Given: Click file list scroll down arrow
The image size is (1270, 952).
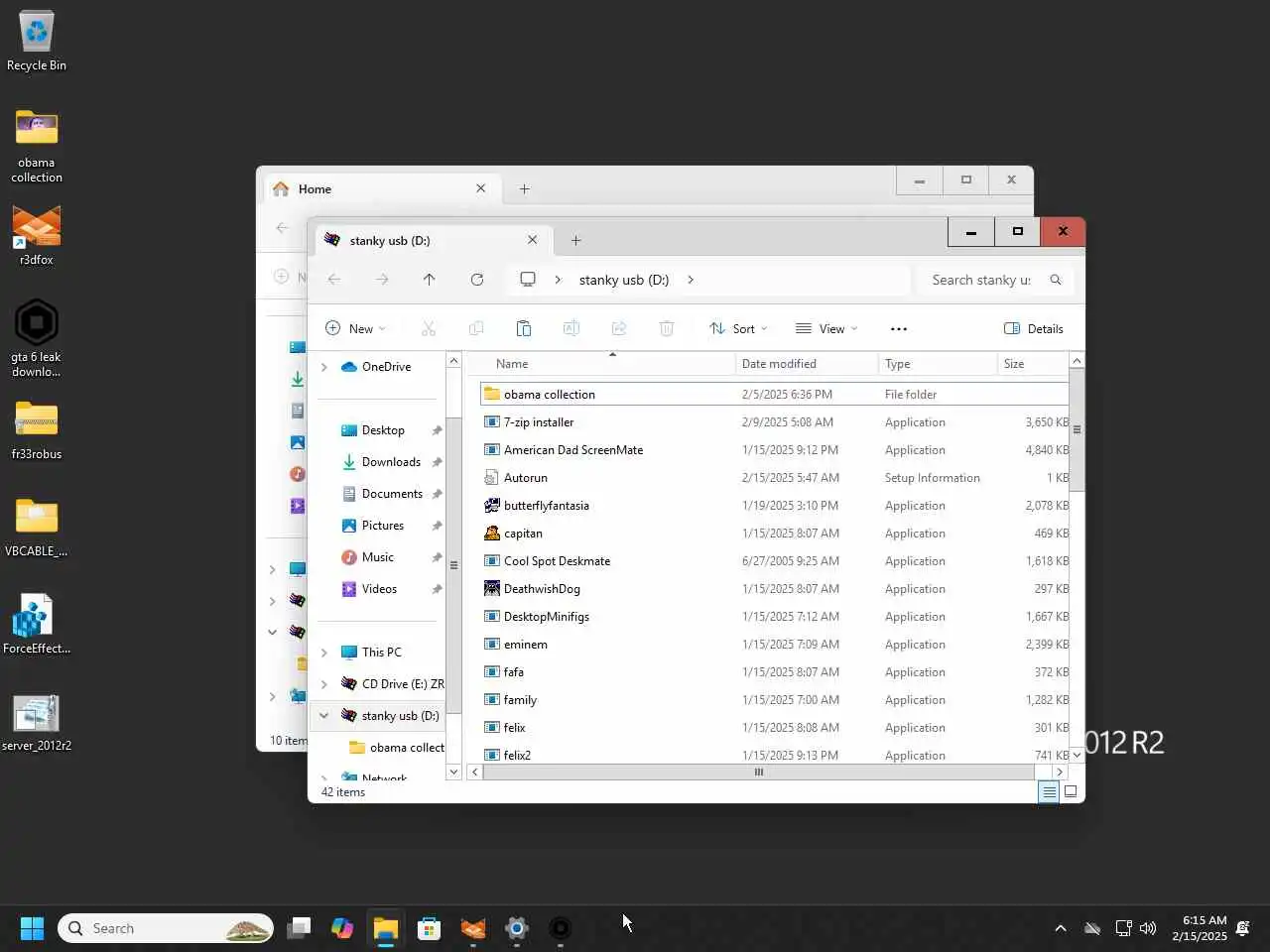Looking at the screenshot, I should pyautogui.click(x=1077, y=756).
